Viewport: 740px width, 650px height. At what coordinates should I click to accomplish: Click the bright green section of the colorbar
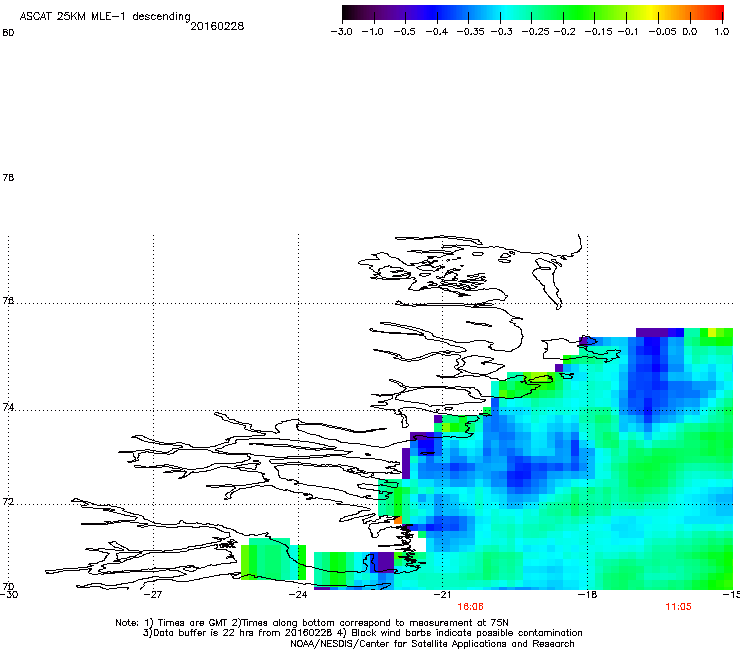click(x=578, y=13)
